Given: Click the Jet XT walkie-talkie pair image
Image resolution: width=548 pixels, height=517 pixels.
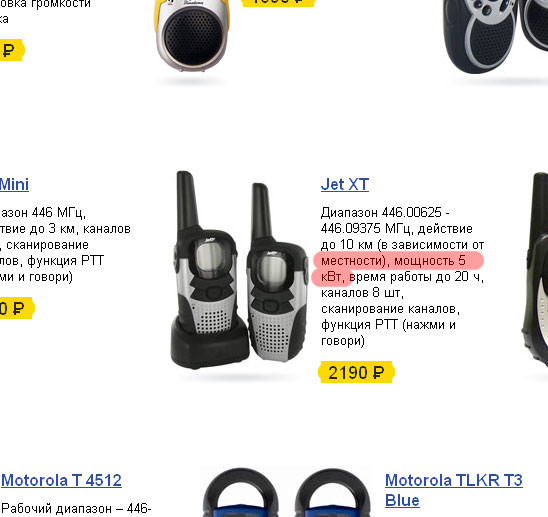Looking at the screenshot, I should [239, 269].
